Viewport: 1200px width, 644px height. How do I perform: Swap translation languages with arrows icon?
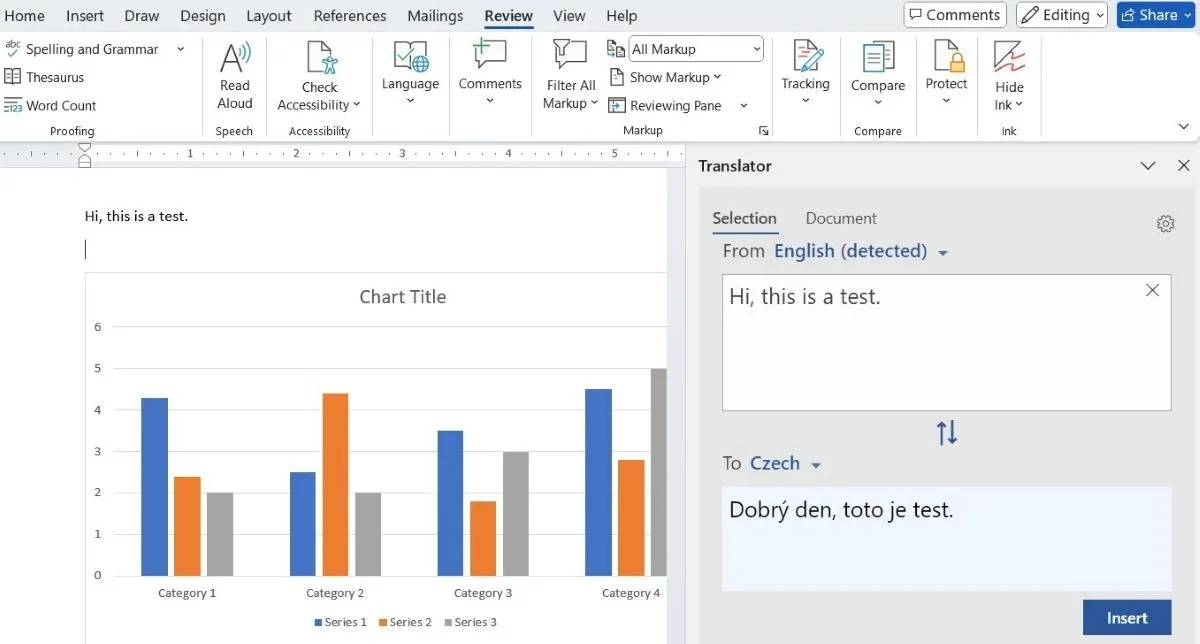pyautogui.click(x=946, y=432)
